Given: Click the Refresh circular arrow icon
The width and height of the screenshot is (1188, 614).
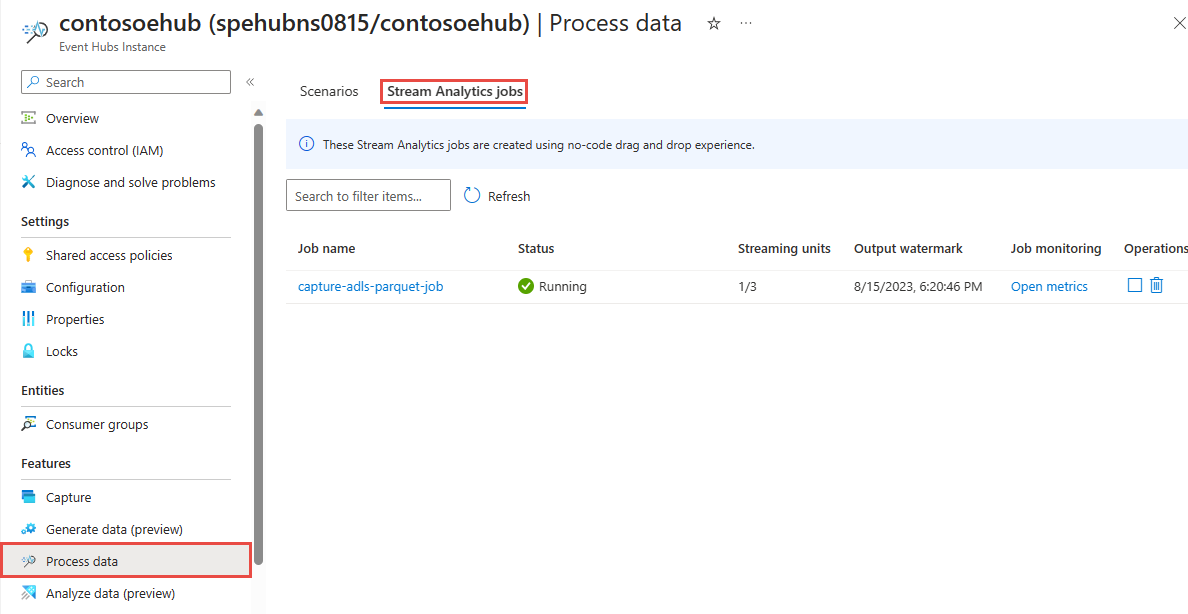Looking at the screenshot, I should point(472,196).
